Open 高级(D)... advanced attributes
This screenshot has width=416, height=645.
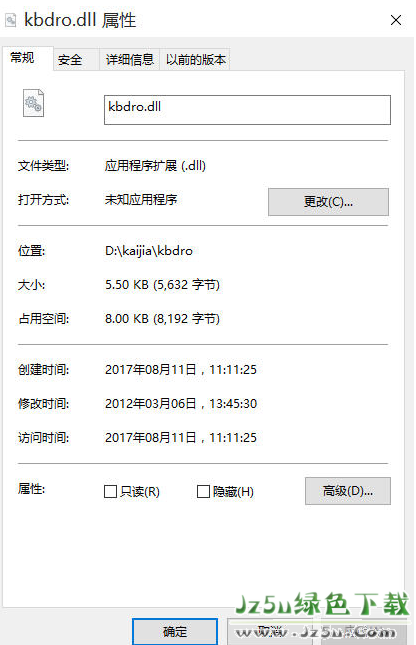pyautogui.click(x=348, y=491)
